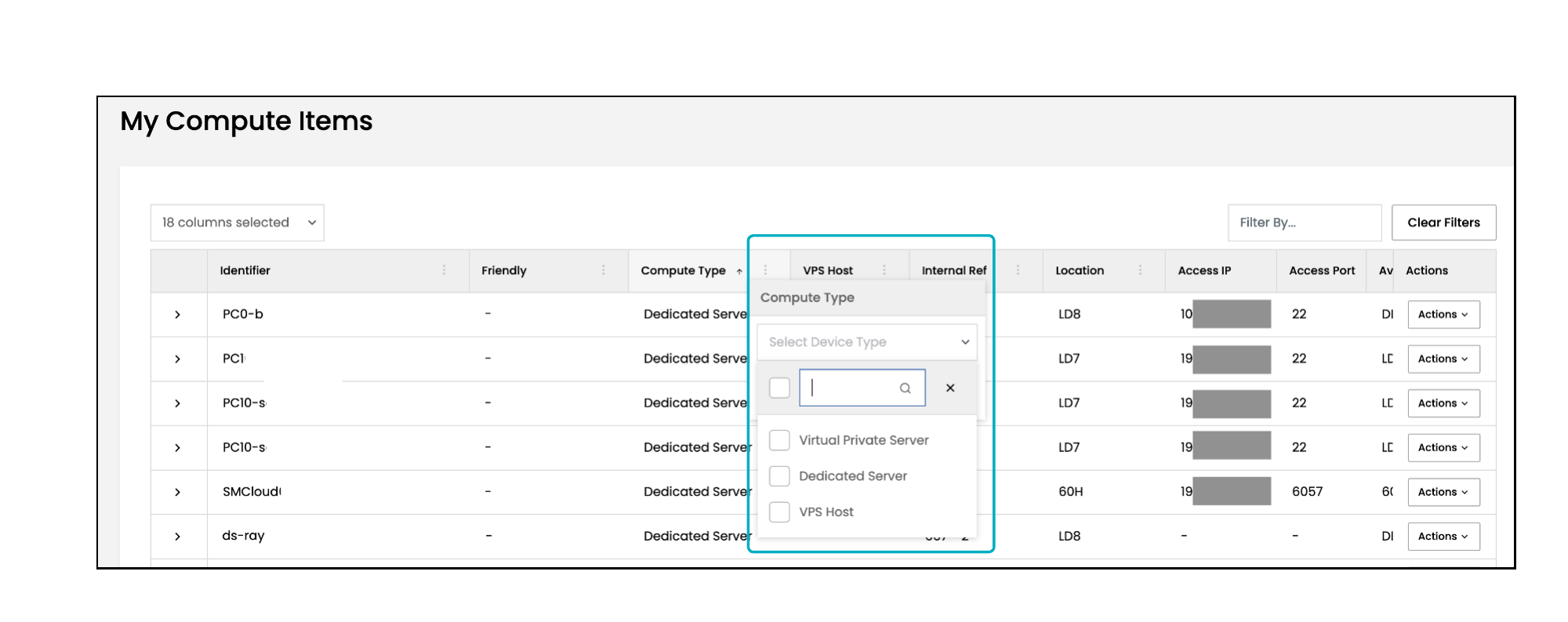Check the Virtual Private Server option
Viewport: 1568px width, 622px height.
click(779, 440)
